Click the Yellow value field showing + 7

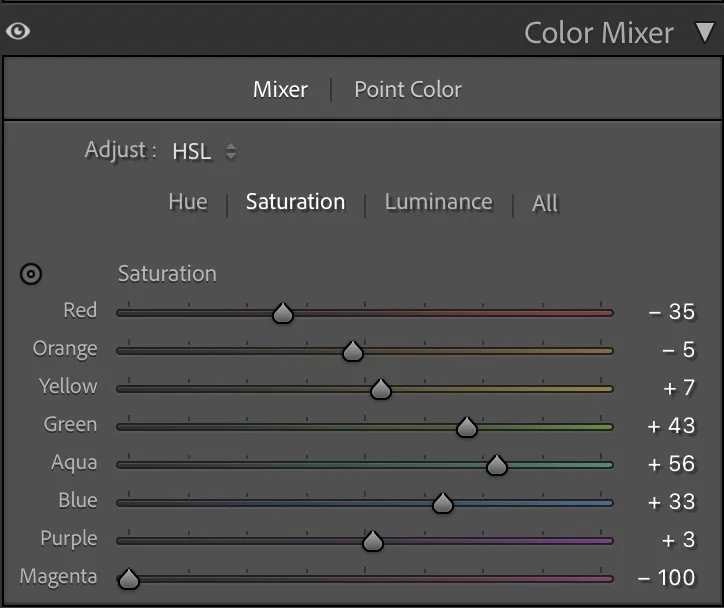679,388
